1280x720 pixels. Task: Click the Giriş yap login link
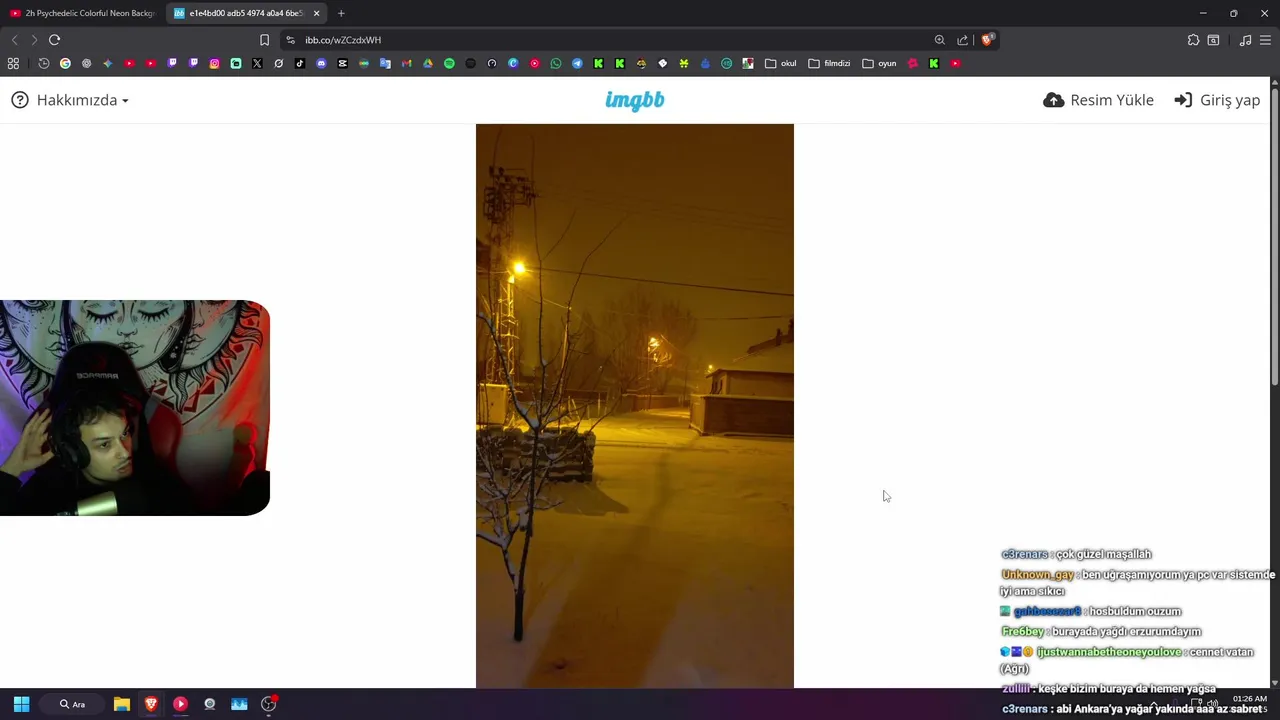click(1217, 100)
